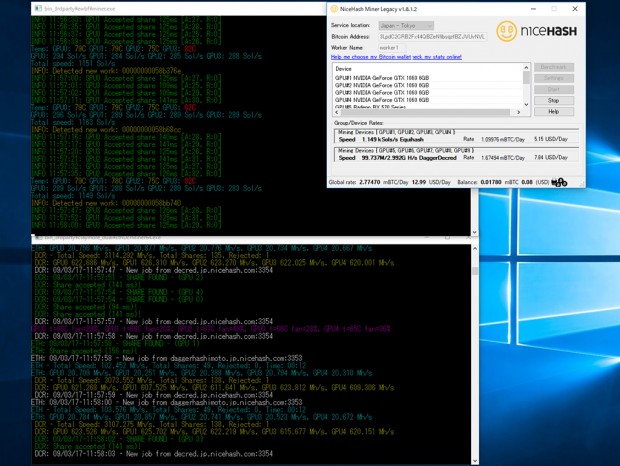Close the NiceHash Miner Legacy window

(x=575, y=9)
